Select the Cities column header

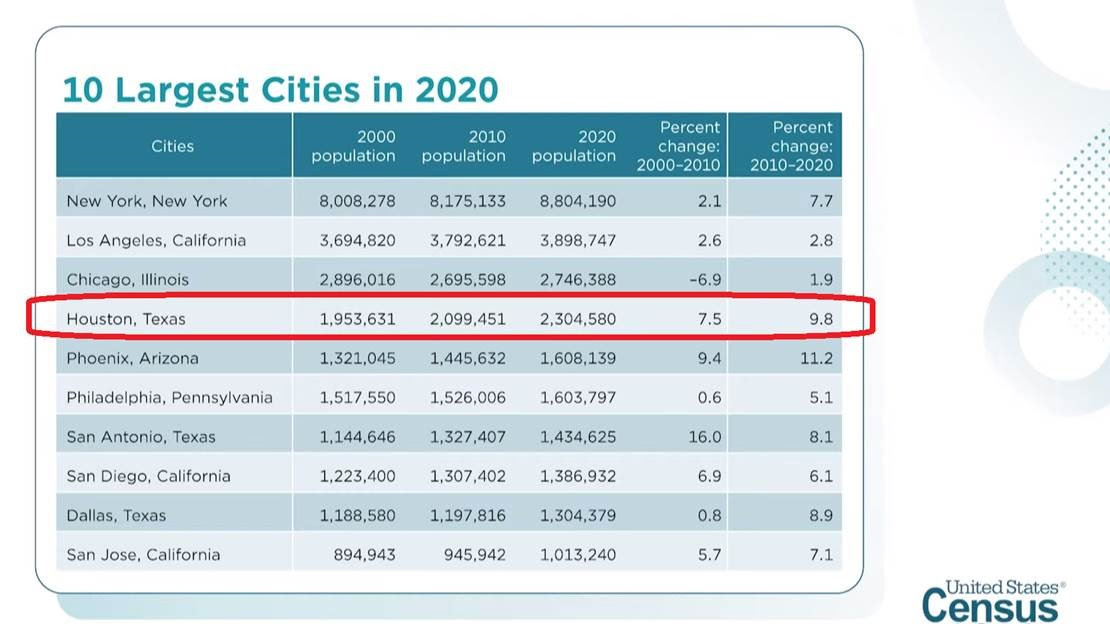(x=172, y=145)
